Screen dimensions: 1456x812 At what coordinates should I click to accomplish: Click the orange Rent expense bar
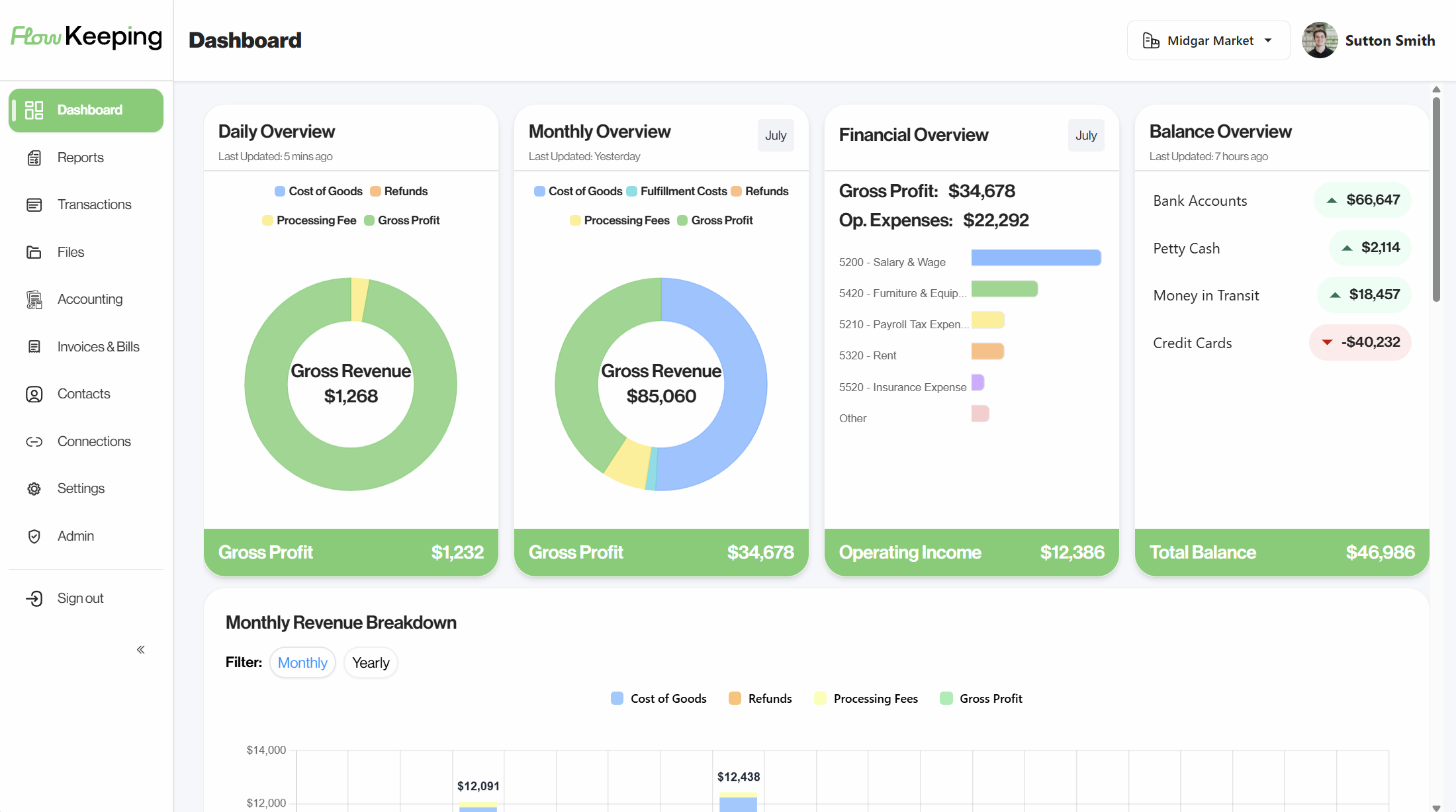[987, 351]
